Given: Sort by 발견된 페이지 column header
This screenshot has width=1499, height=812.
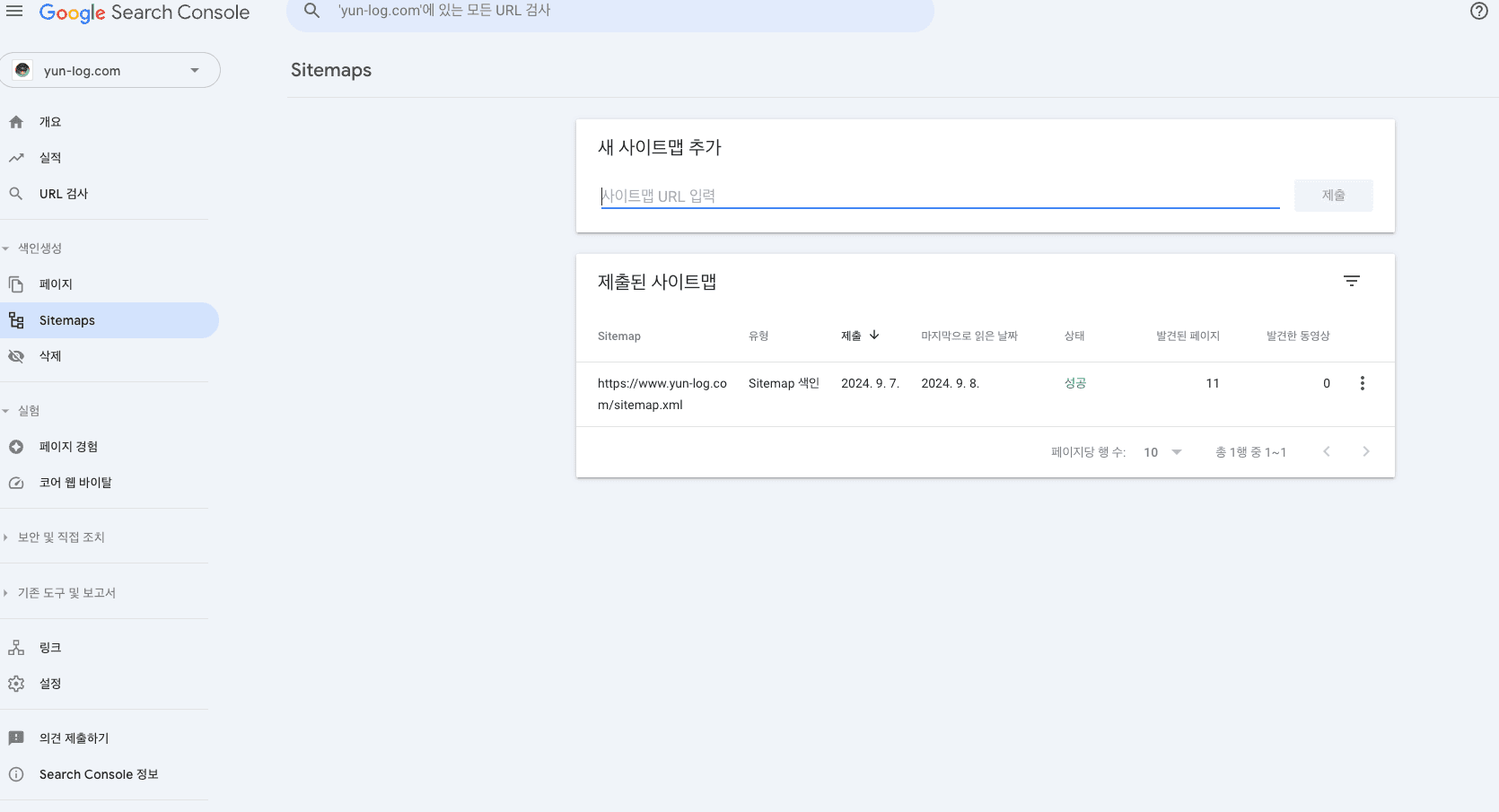Looking at the screenshot, I should tap(1188, 336).
